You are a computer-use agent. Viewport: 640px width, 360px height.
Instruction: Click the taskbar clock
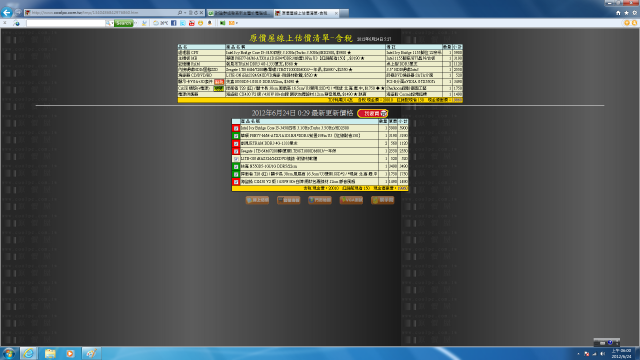pos(621,353)
